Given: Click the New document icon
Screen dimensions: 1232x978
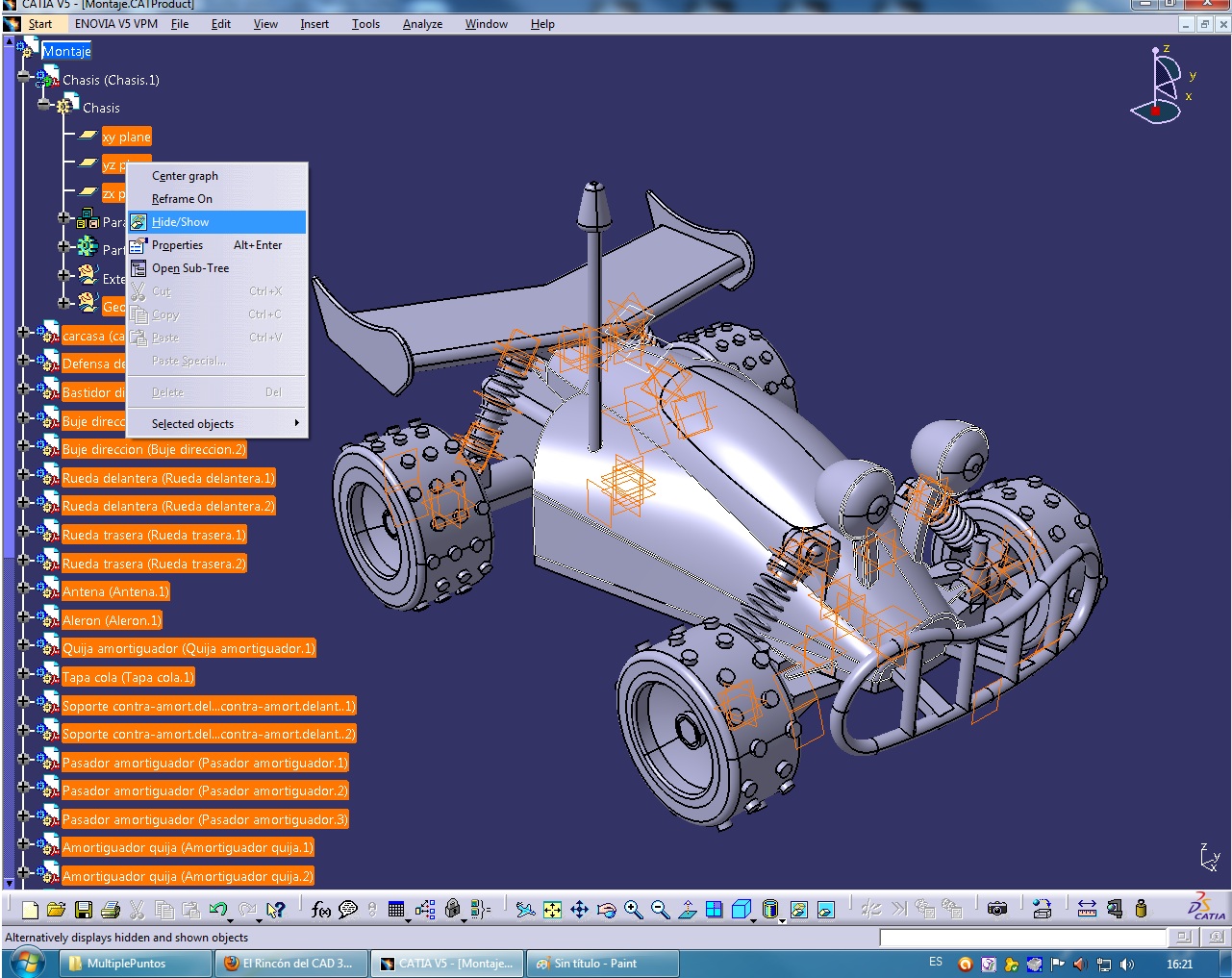Looking at the screenshot, I should tap(30, 909).
